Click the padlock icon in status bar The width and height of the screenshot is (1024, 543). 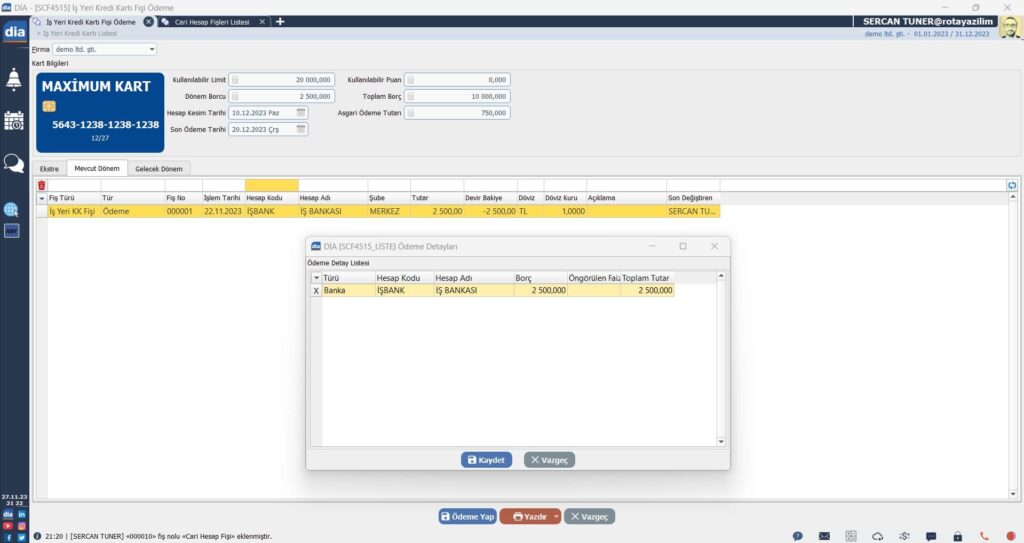tap(957, 536)
